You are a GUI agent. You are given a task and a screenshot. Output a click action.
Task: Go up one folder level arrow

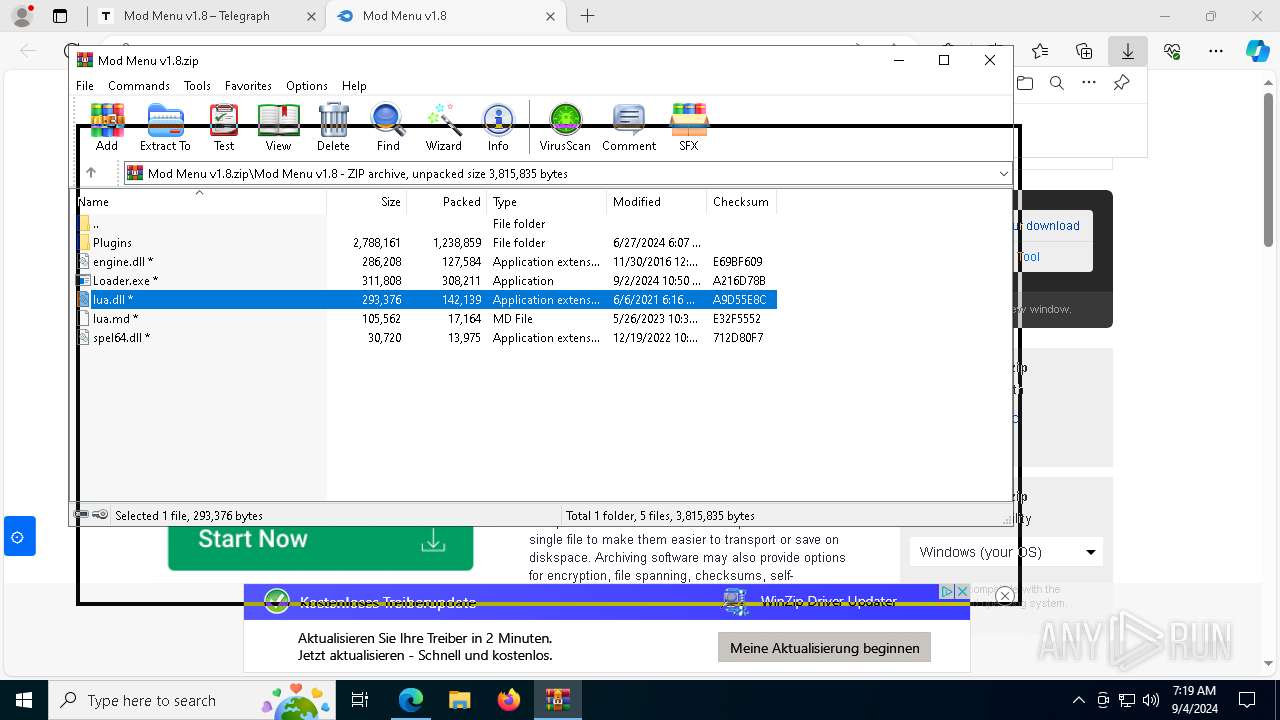tap(91, 173)
